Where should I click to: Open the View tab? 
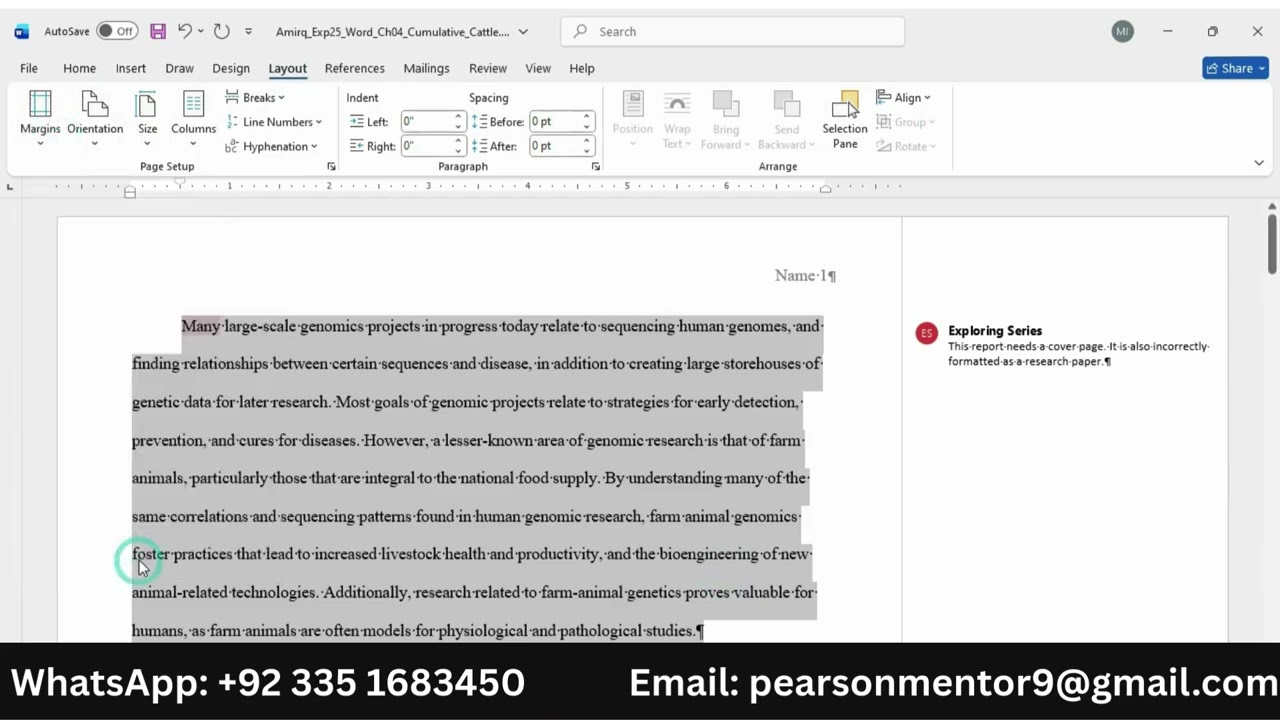[538, 68]
